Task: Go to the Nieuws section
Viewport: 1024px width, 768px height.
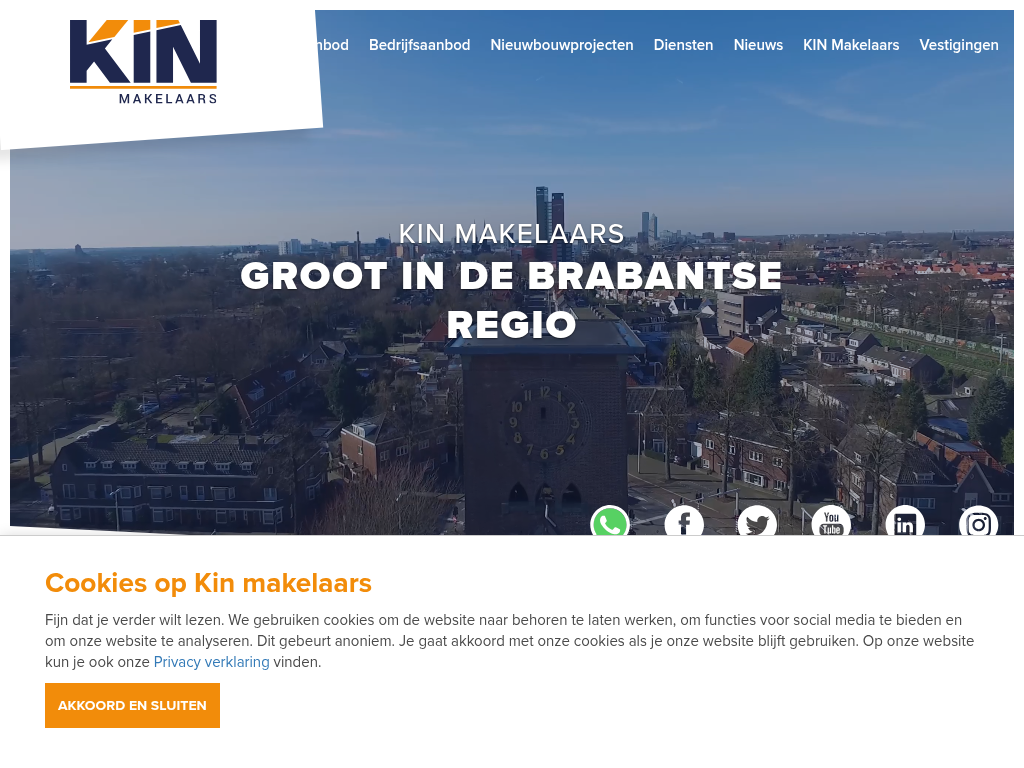Action: click(x=758, y=45)
